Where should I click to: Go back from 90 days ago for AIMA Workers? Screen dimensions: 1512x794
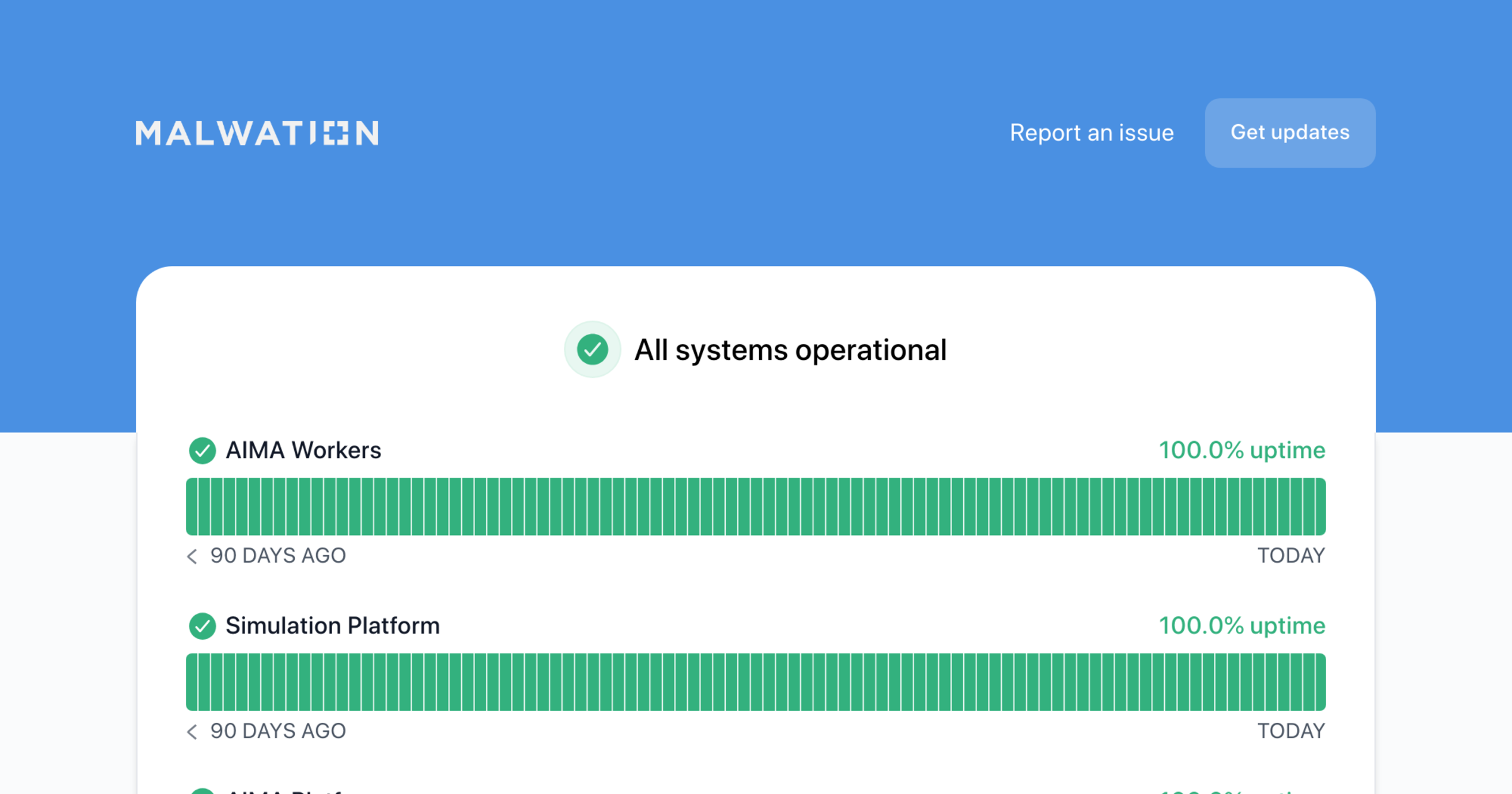[192, 556]
